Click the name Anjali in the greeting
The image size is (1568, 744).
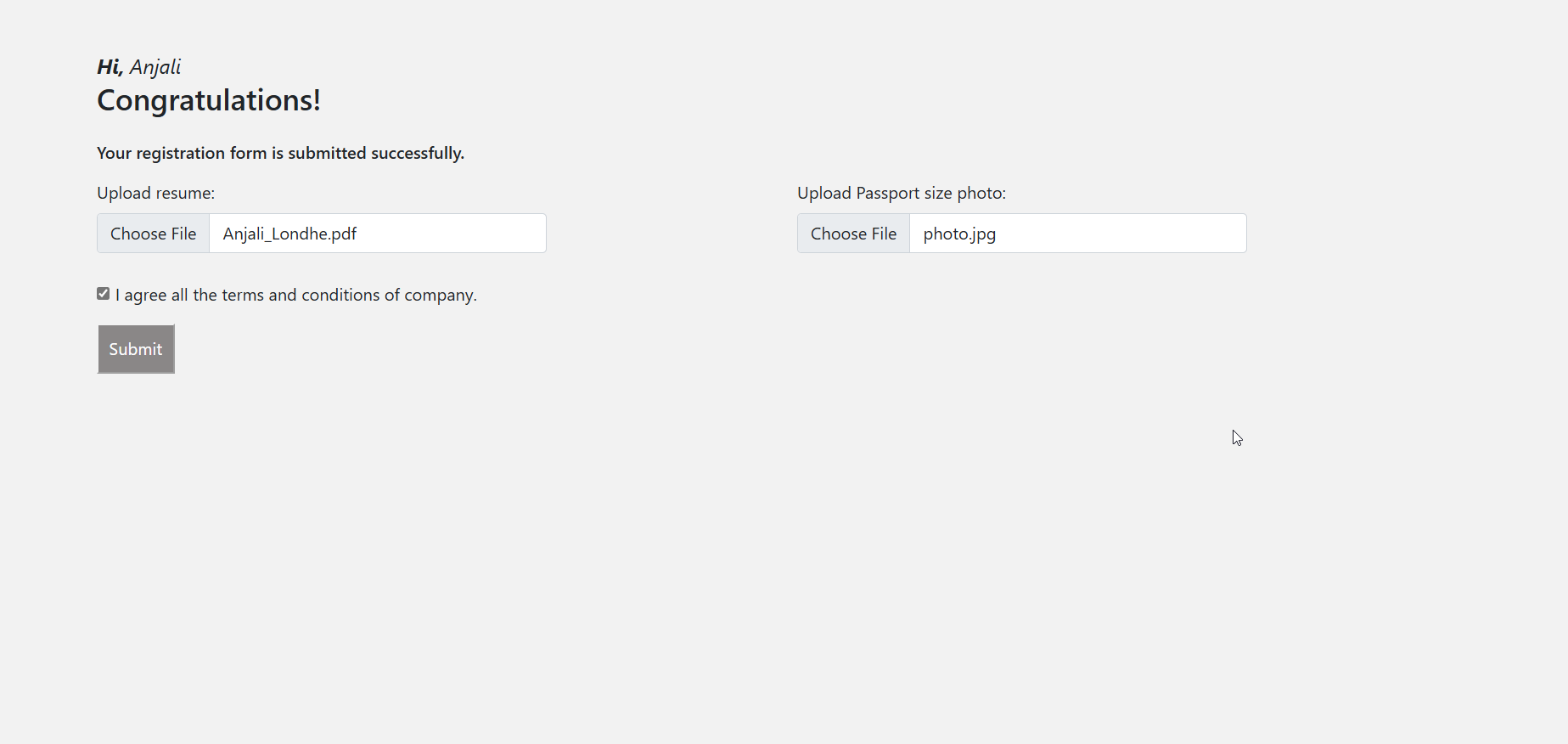click(155, 67)
